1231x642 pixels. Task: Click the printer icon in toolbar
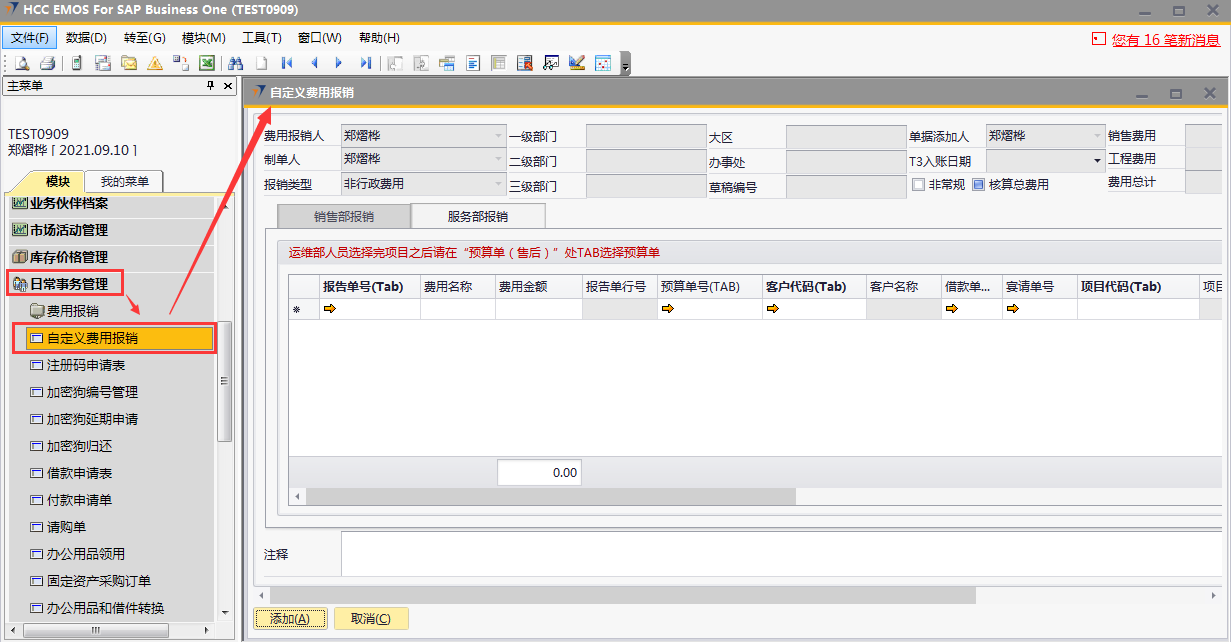(47, 63)
